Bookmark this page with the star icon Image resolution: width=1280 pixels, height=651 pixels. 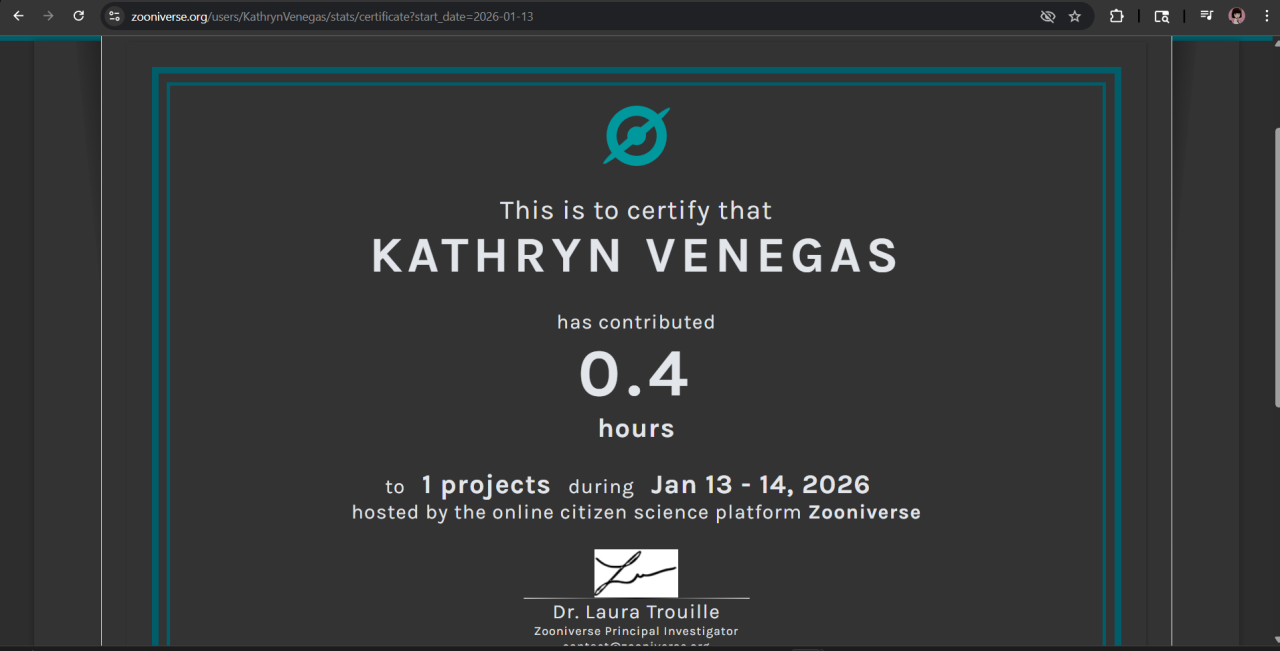[1075, 16]
